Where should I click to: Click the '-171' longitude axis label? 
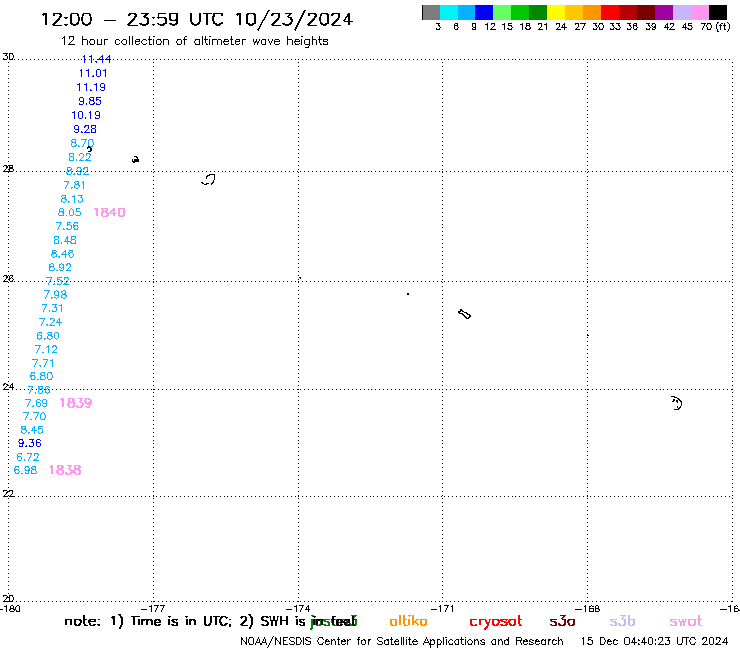coord(442,608)
